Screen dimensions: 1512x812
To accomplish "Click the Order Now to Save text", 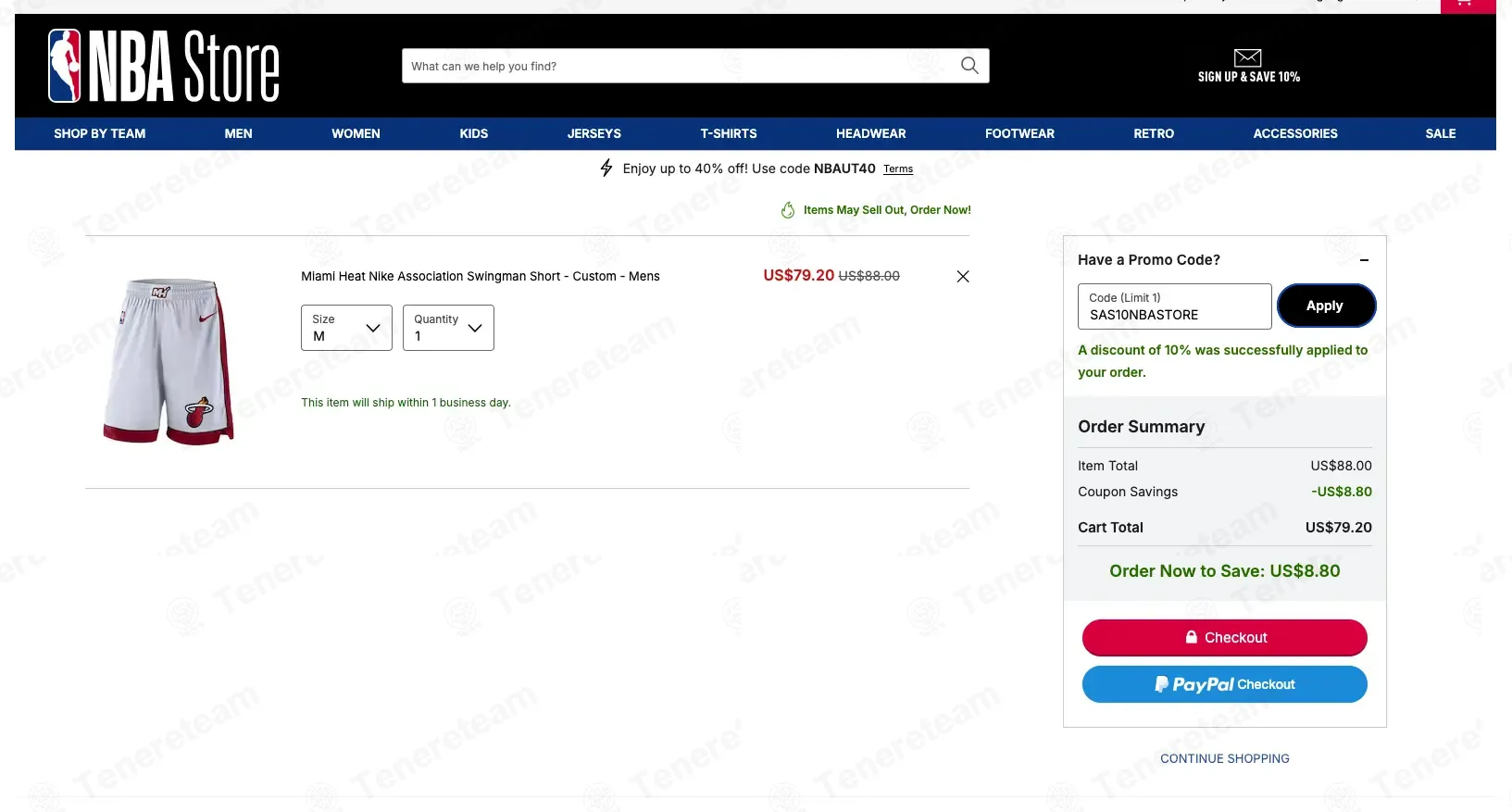I will pyautogui.click(x=1225, y=570).
